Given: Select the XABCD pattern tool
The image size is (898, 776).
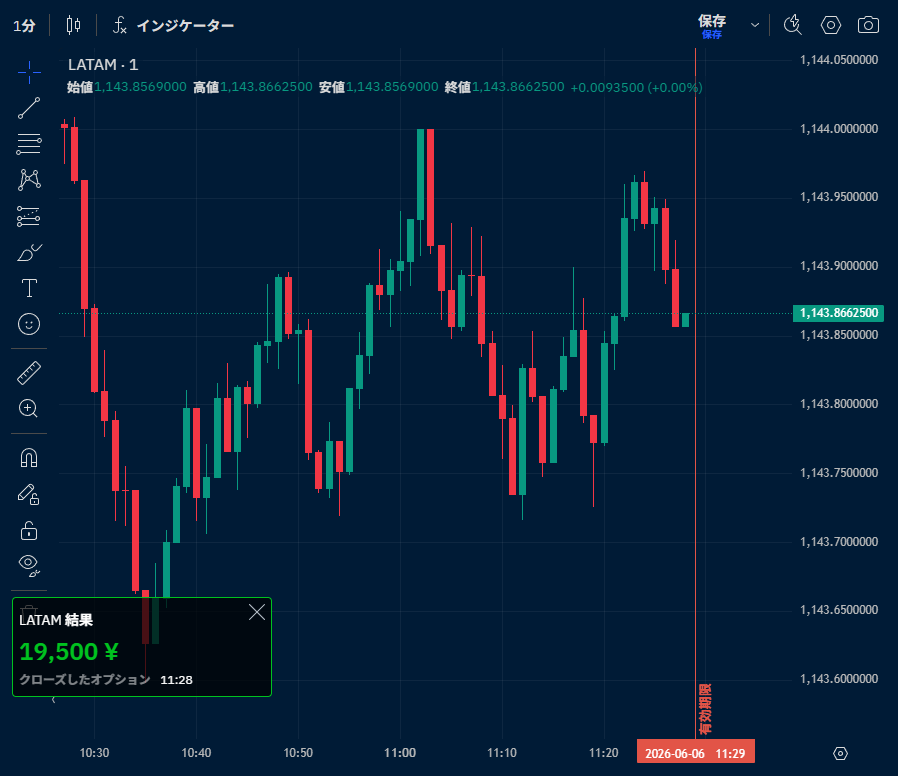Looking at the screenshot, I should point(29,180).
